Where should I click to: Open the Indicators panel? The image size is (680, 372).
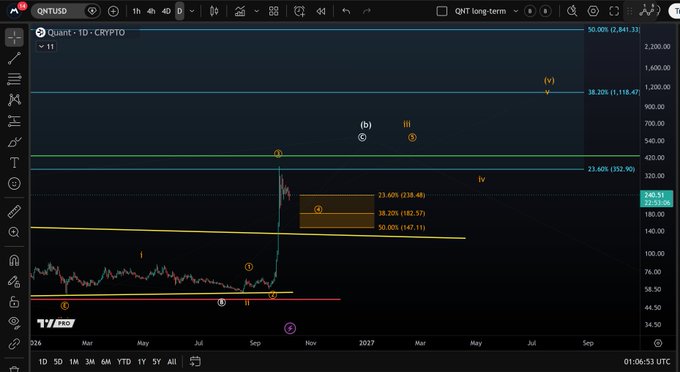point(240,11)
